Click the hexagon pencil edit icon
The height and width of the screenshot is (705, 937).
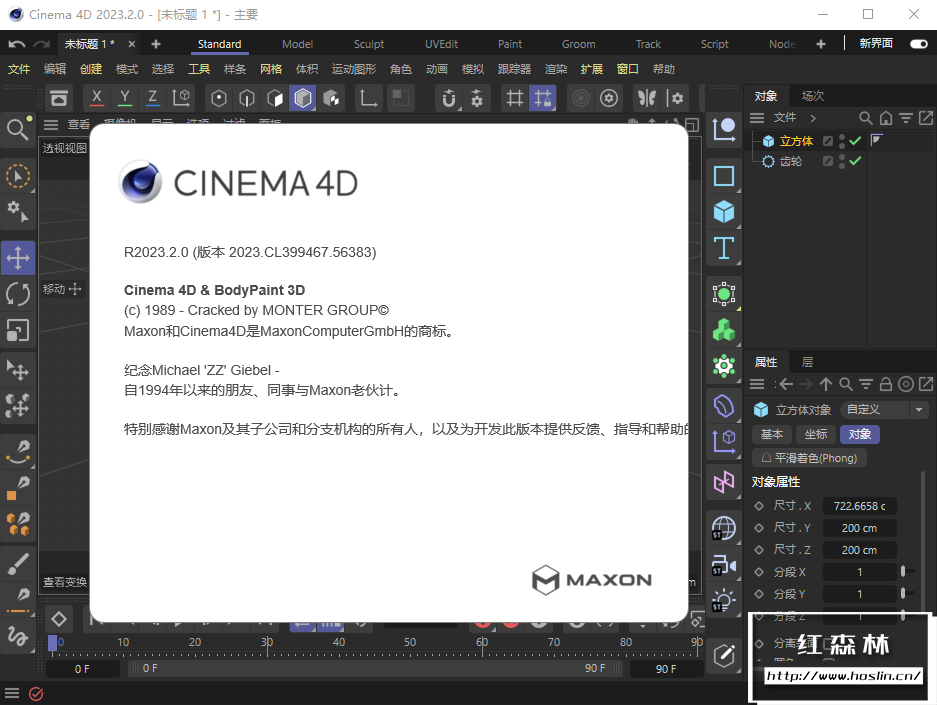pyautogui.click(x=724, y=655)
